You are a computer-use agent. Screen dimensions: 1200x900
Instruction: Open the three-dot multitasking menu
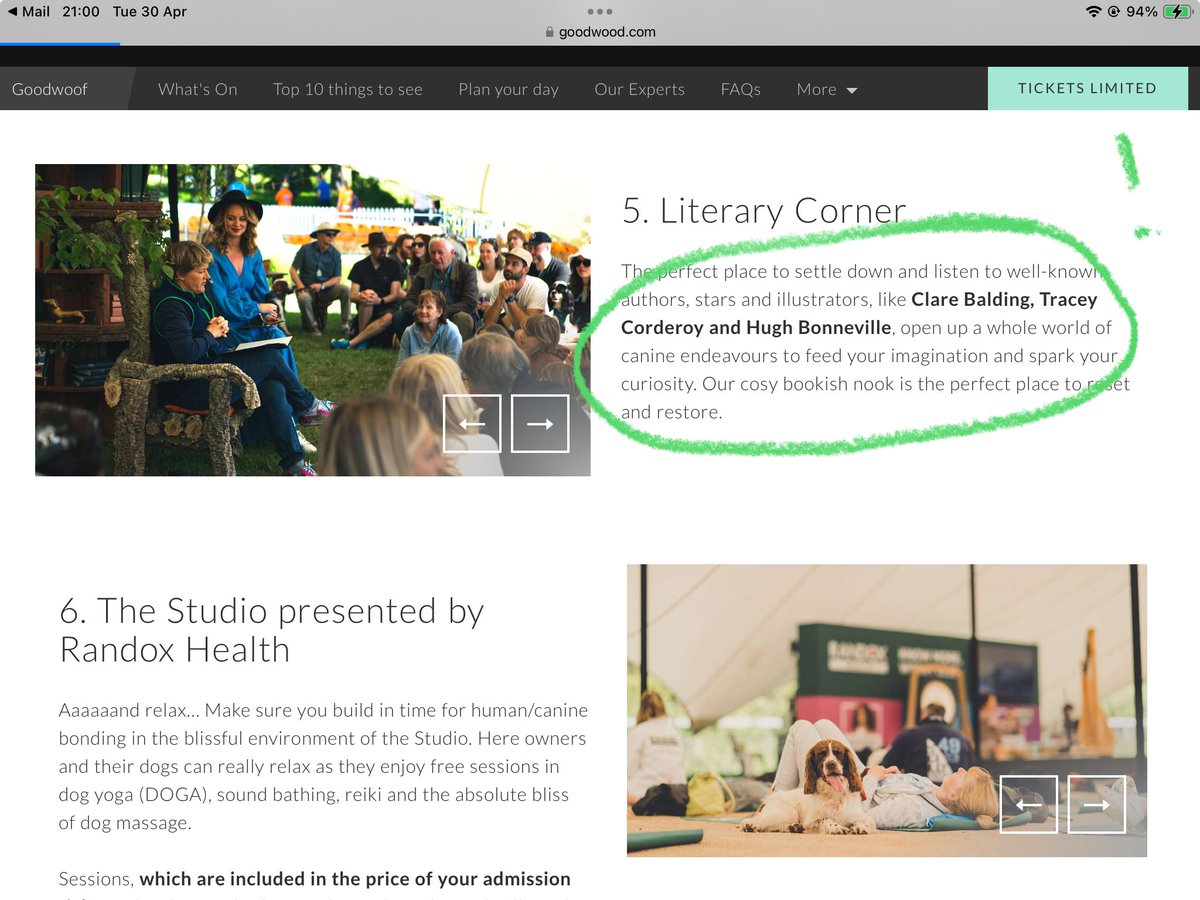tap(600, 12)
